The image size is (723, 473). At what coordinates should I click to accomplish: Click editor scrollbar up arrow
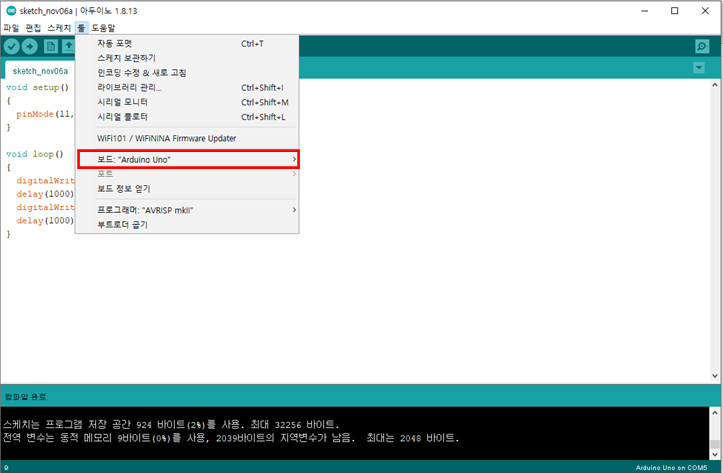pyautogui.click(x=715, y=85)
